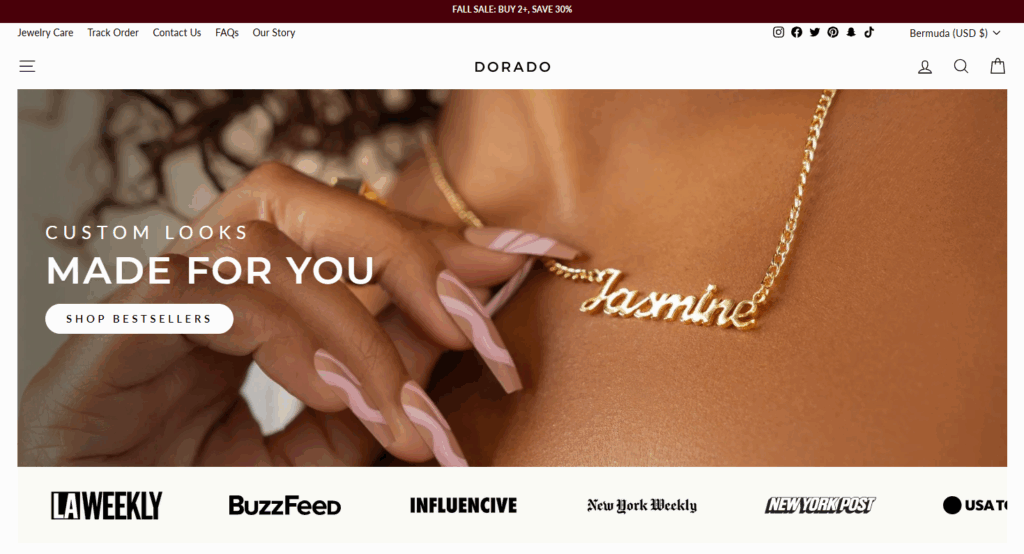Visit Dorado's Instagram page icon
The width and height of the screenshot is (1024, 554).
(x=778, y=32)
